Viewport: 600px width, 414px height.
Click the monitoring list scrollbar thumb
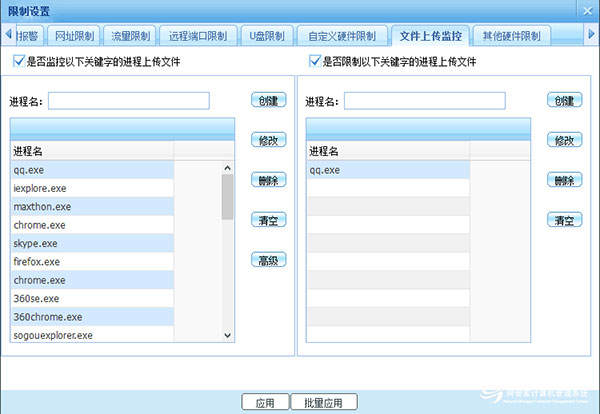(227, 197)
